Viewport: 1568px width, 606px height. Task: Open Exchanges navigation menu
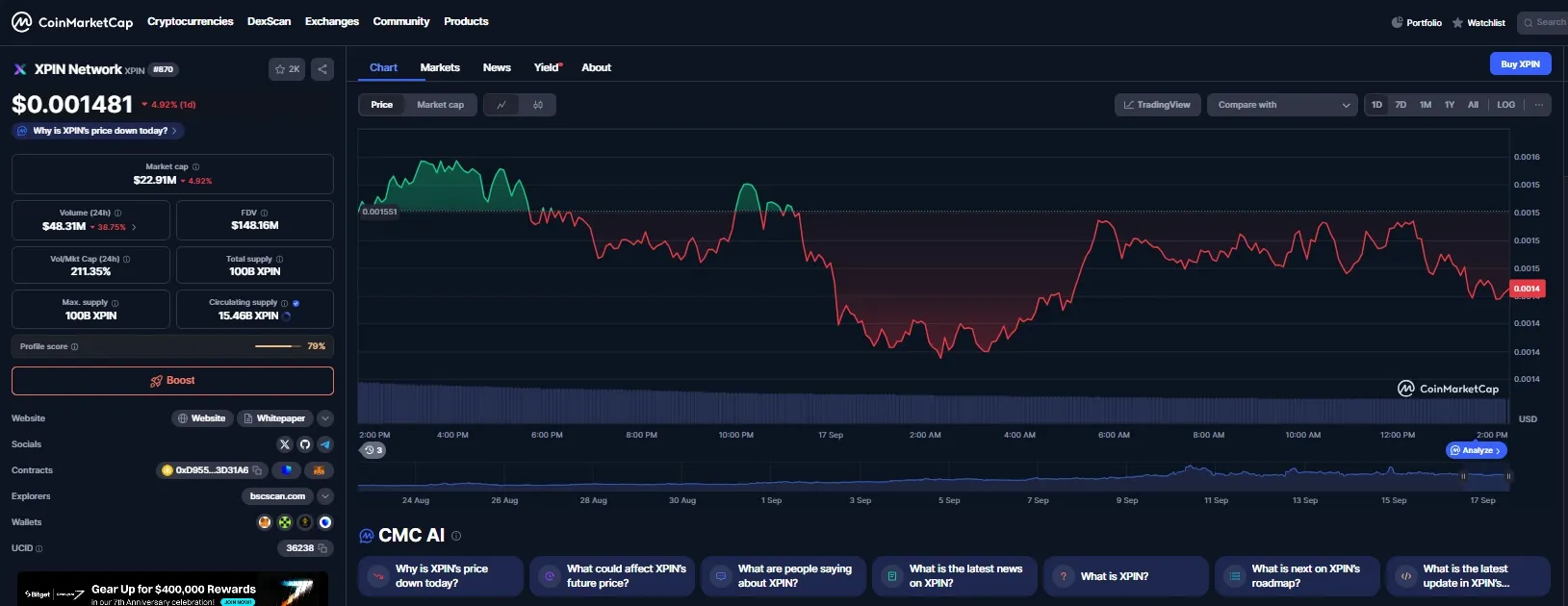pos(332,21)
